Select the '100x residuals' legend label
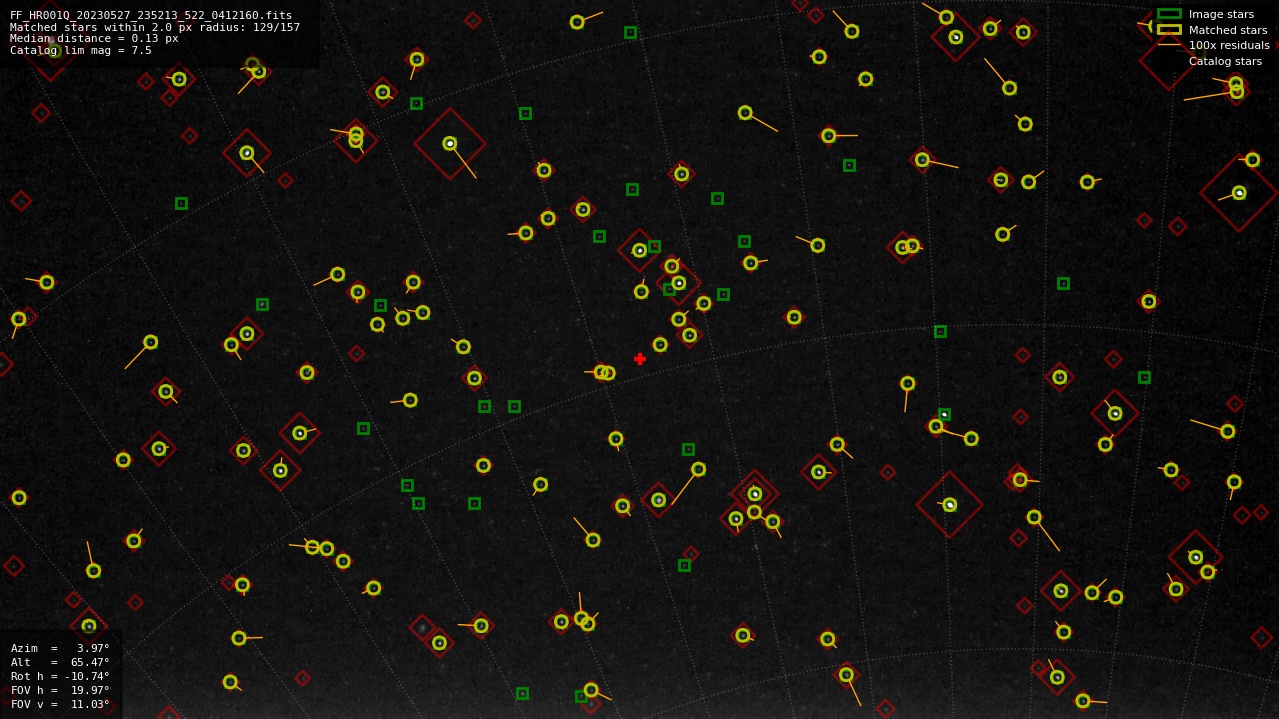 (x=1229, y=45)
